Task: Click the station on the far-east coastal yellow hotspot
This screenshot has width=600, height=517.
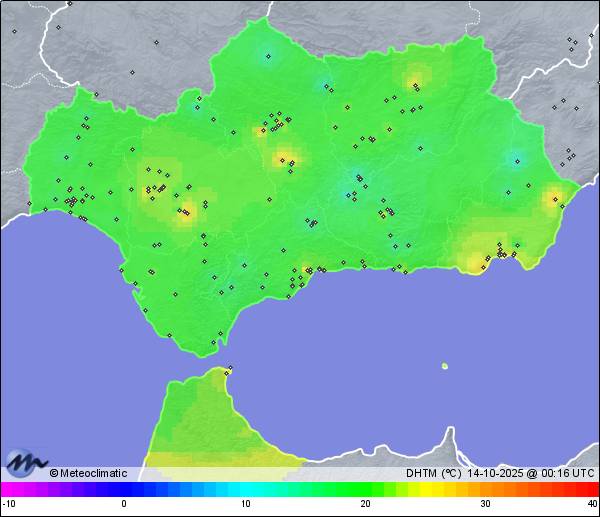Action: pyautogui.click(x=552, y=198)
